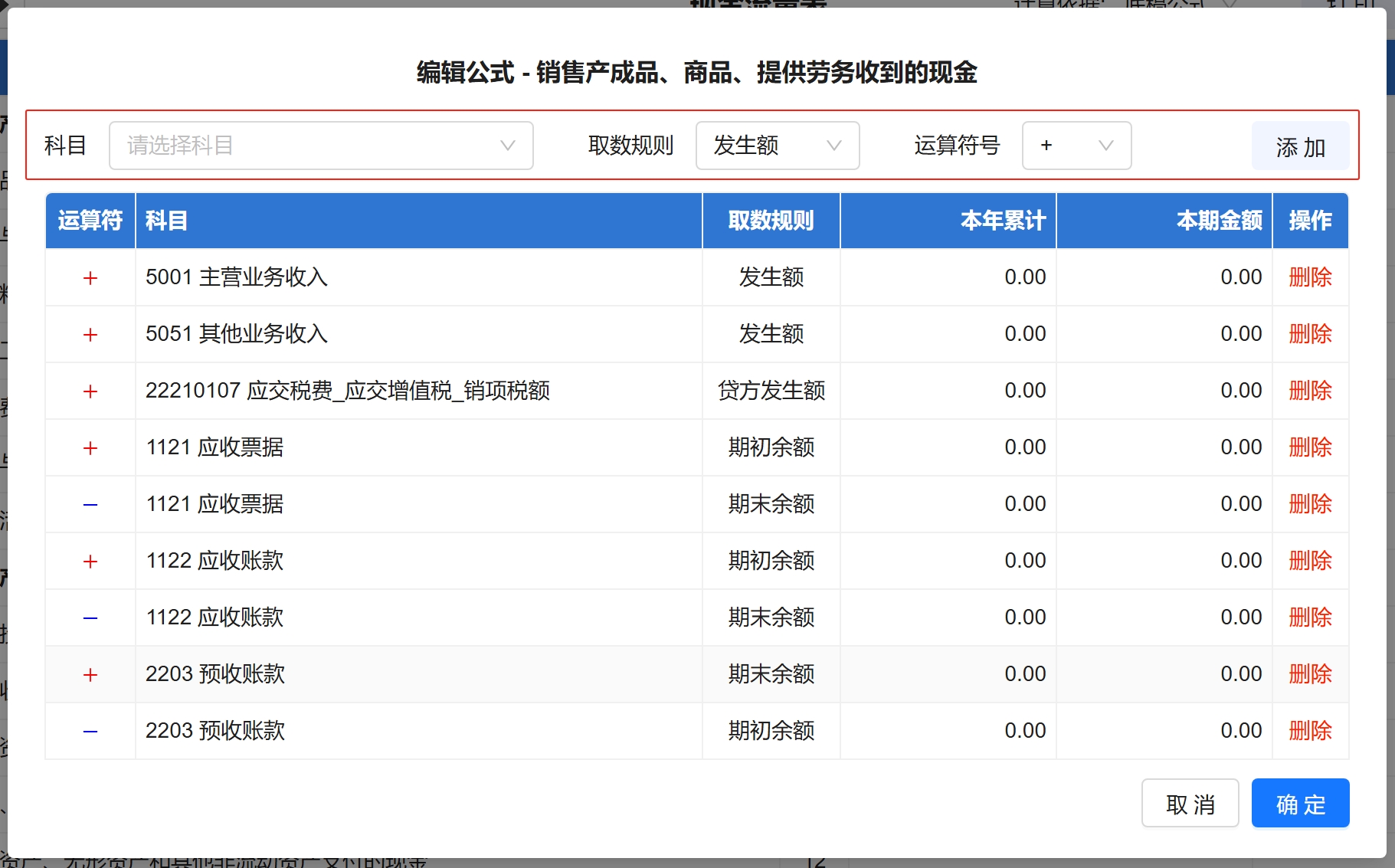Image resolution: width=1395 pixels, height=868 pixels.
Task: Click plus operator icon for 5001 主营业务收入
Action: 90,278
